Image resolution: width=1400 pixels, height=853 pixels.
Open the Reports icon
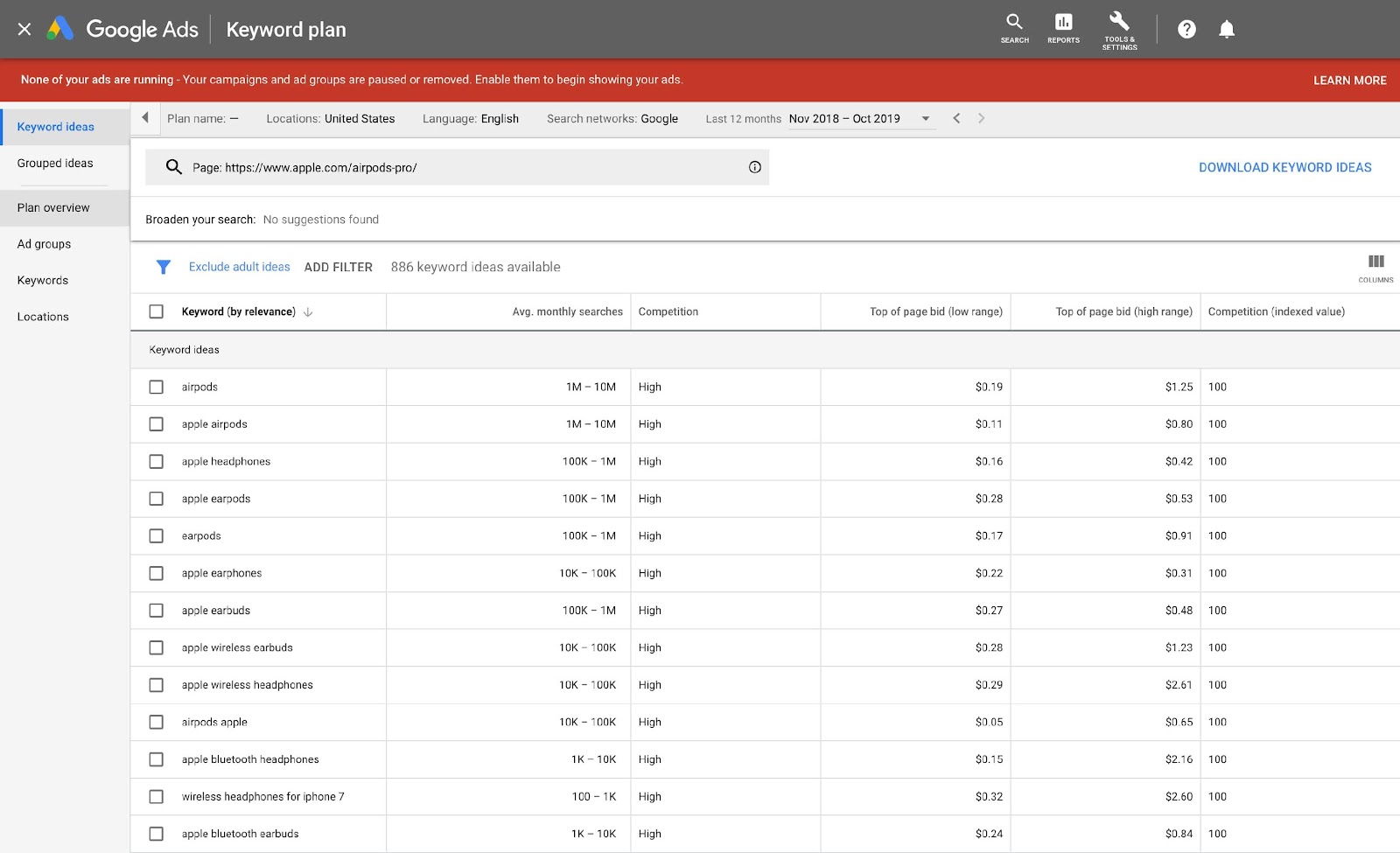1063,28
